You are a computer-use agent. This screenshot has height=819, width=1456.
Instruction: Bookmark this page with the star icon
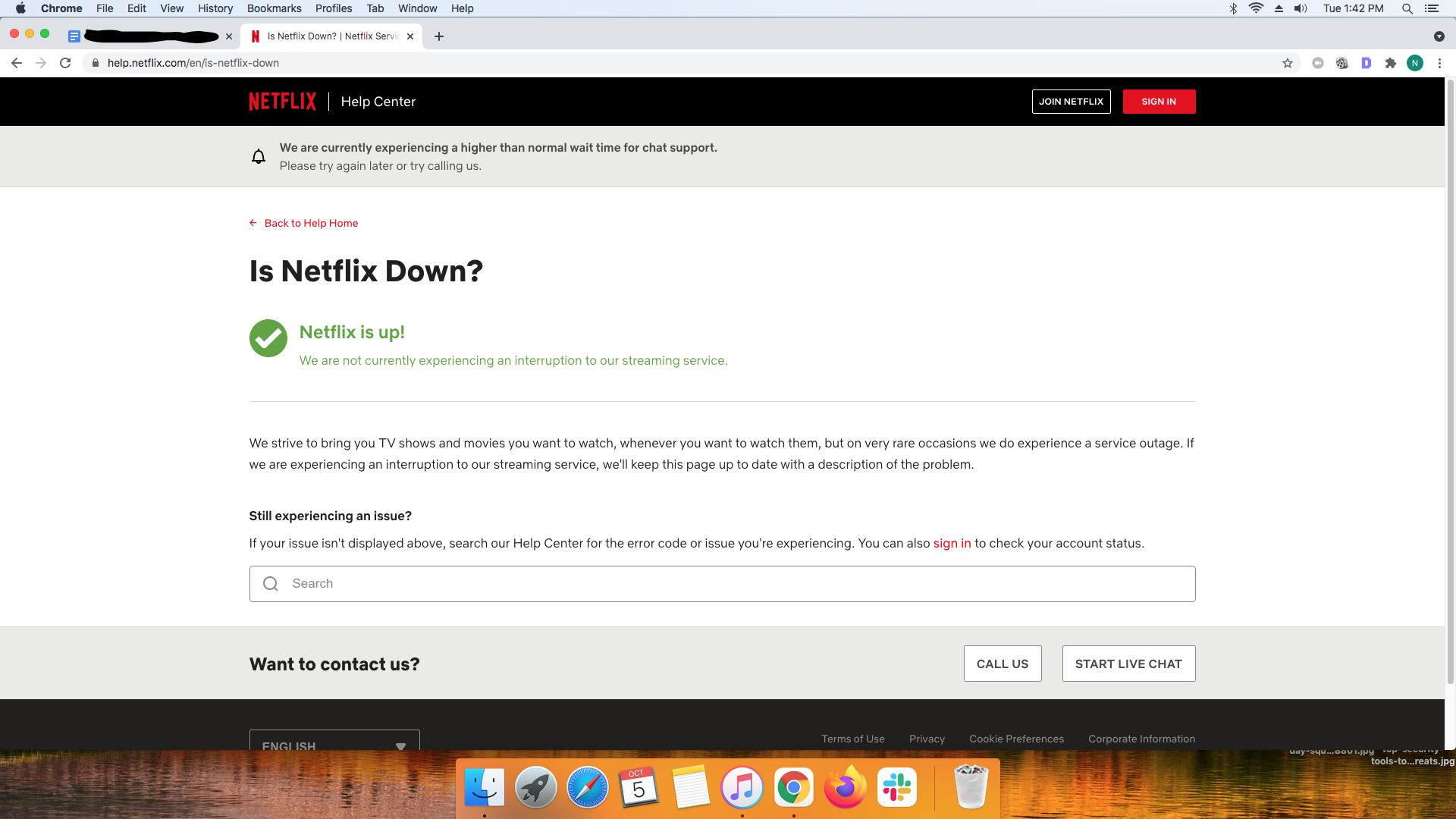pos(1288,63)
